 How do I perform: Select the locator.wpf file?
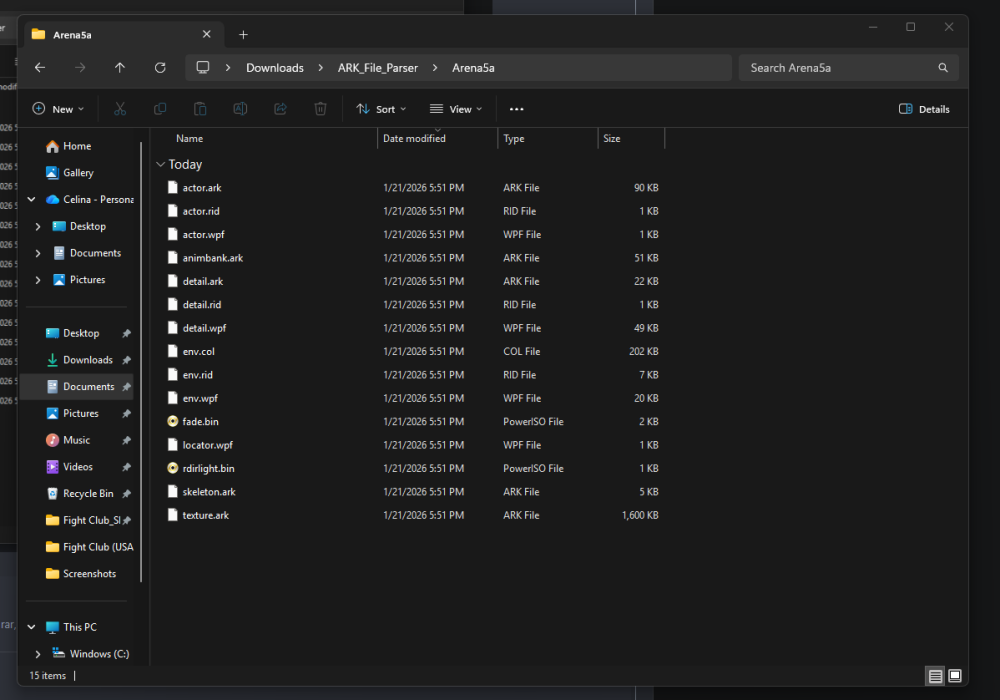coord(207,445)
